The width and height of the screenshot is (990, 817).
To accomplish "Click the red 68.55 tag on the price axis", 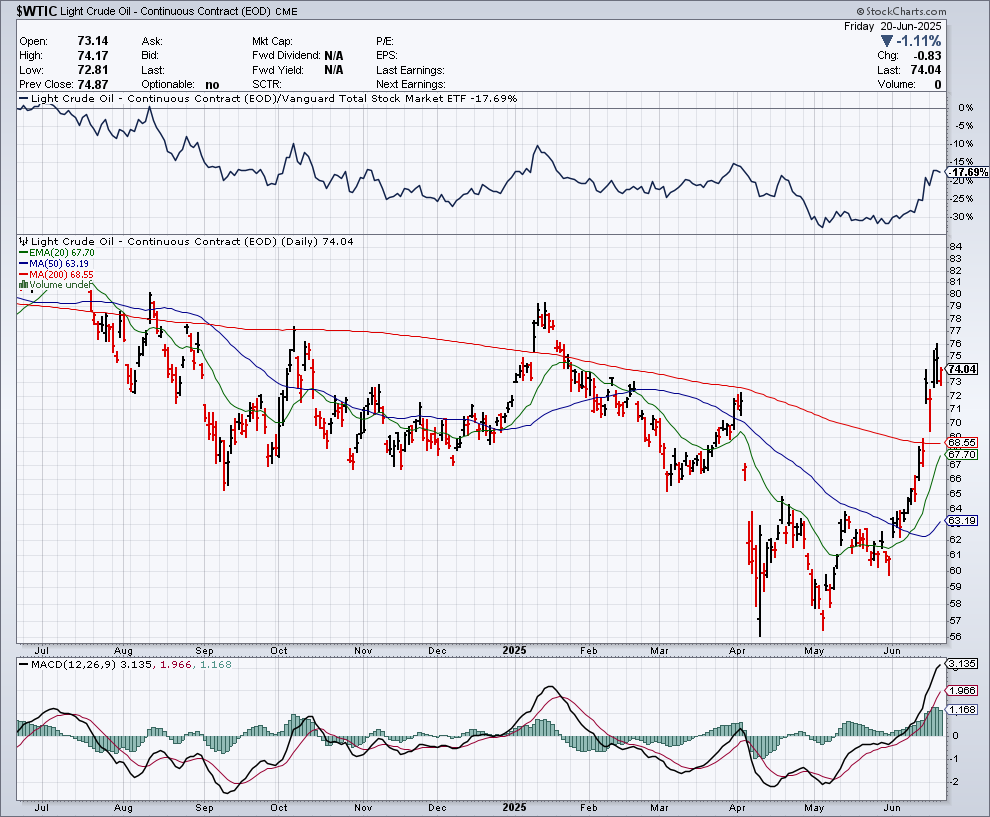I will (x=963, y=443).
